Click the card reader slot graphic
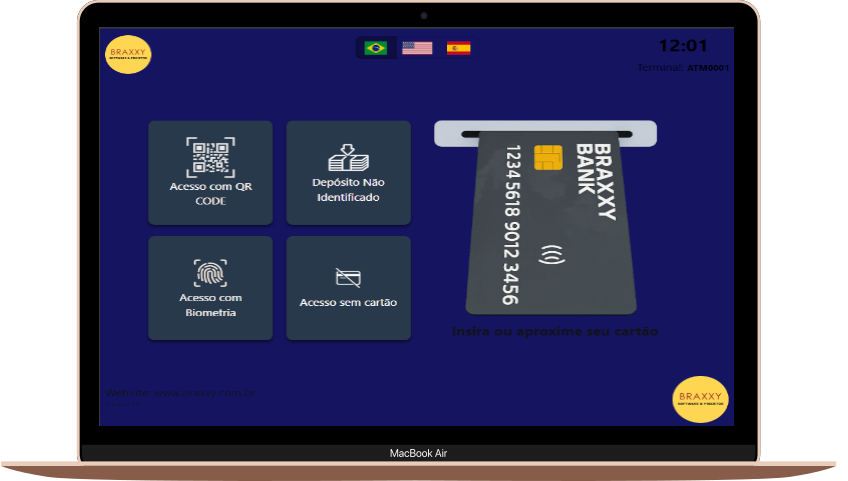The height and width of the screenshot is (481, 848). pos(546,133)
